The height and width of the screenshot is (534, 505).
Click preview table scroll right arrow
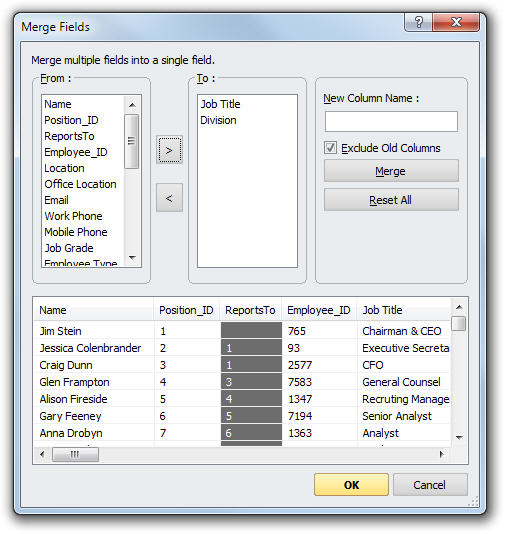[x=442, y=454]
